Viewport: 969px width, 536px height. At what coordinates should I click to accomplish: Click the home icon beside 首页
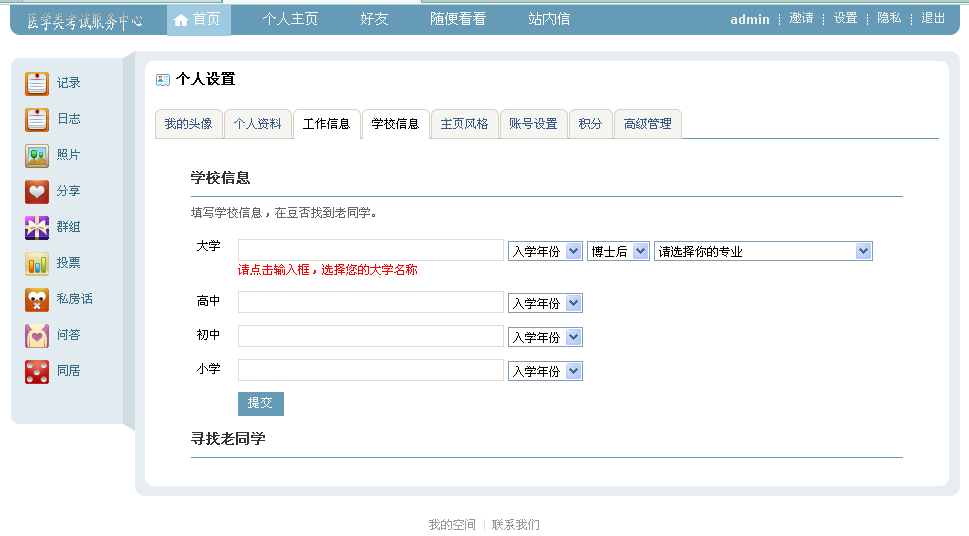(x=180, y=20)
